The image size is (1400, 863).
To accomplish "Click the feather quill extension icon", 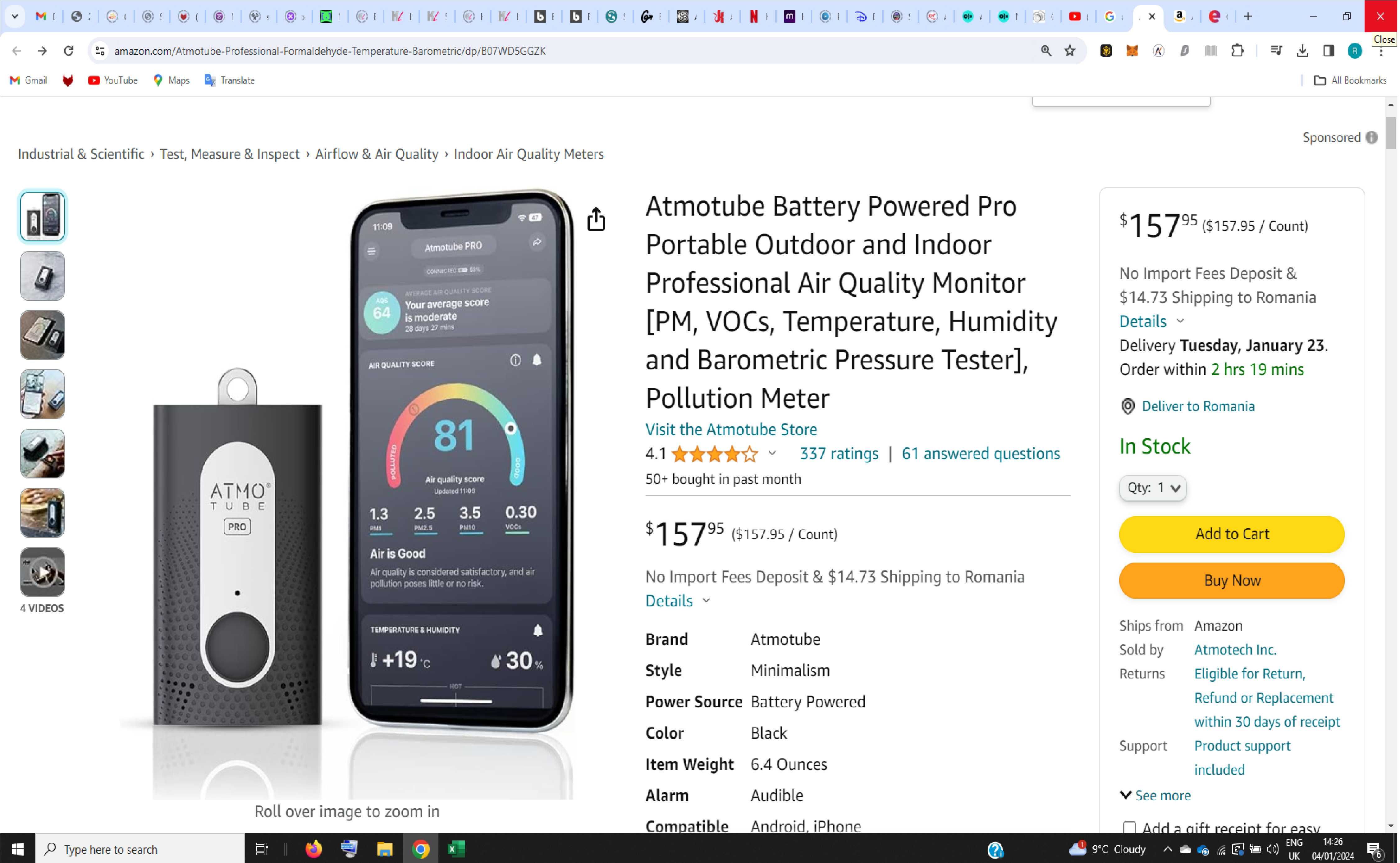I will pyautogui.click(x=1184, y=51).
